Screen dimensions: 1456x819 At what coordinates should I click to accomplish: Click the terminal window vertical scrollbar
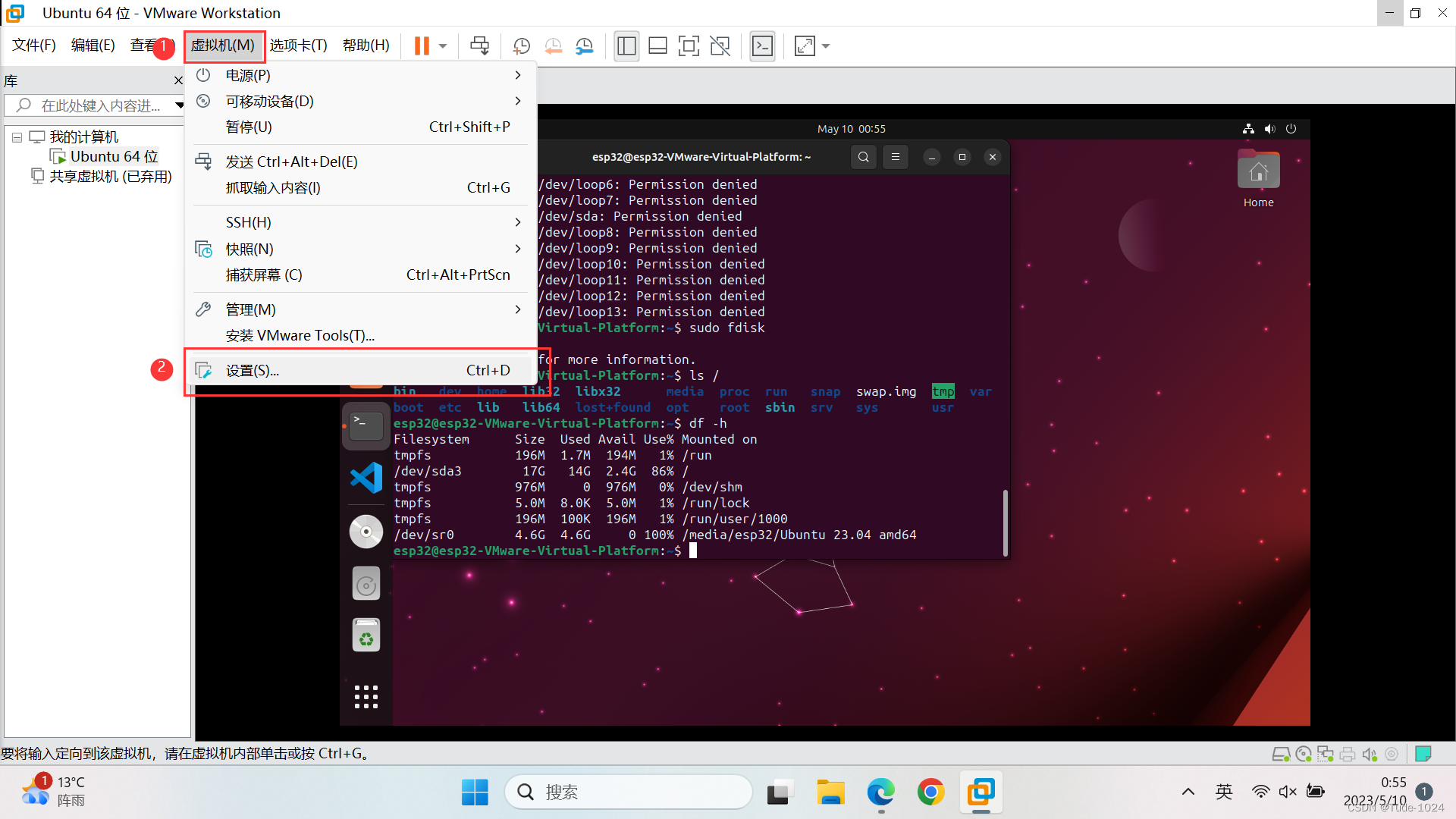click(1006, 522)
